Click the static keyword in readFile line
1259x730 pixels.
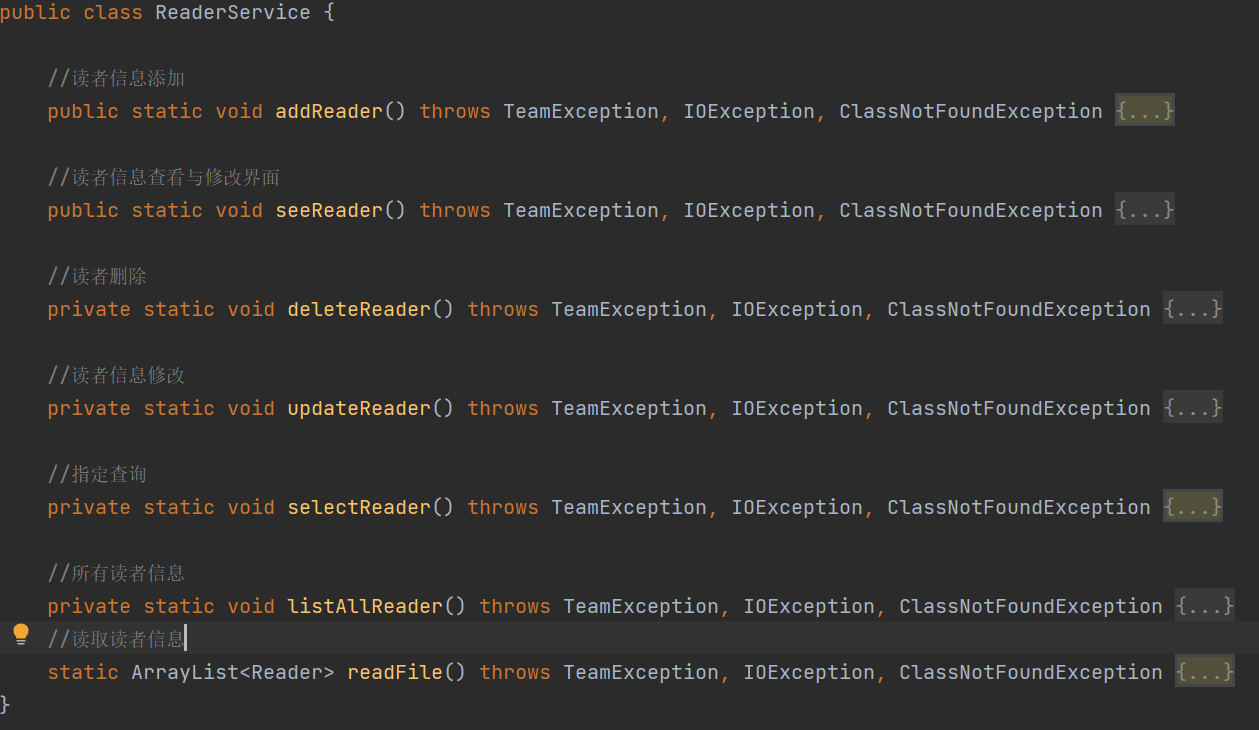tap(83, 672)
